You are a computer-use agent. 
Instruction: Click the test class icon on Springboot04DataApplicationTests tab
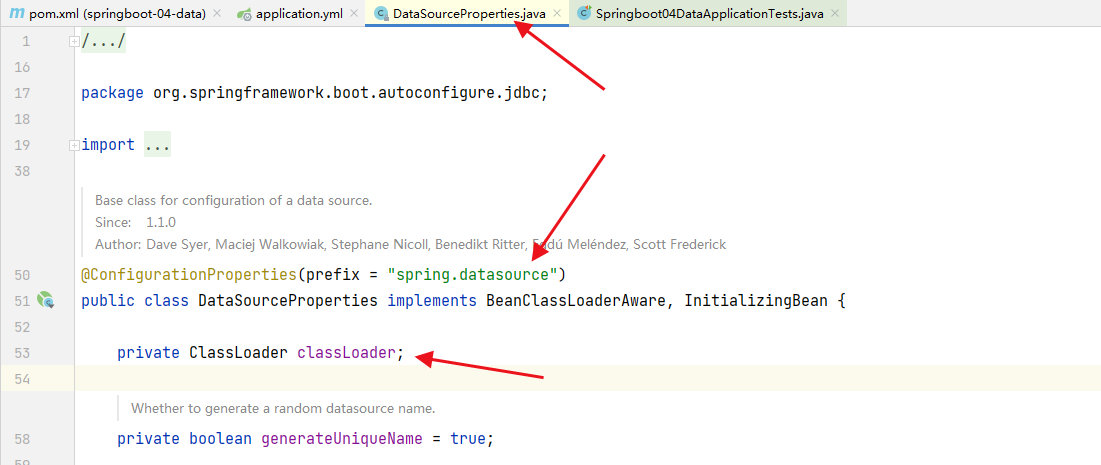coord(584,13)
